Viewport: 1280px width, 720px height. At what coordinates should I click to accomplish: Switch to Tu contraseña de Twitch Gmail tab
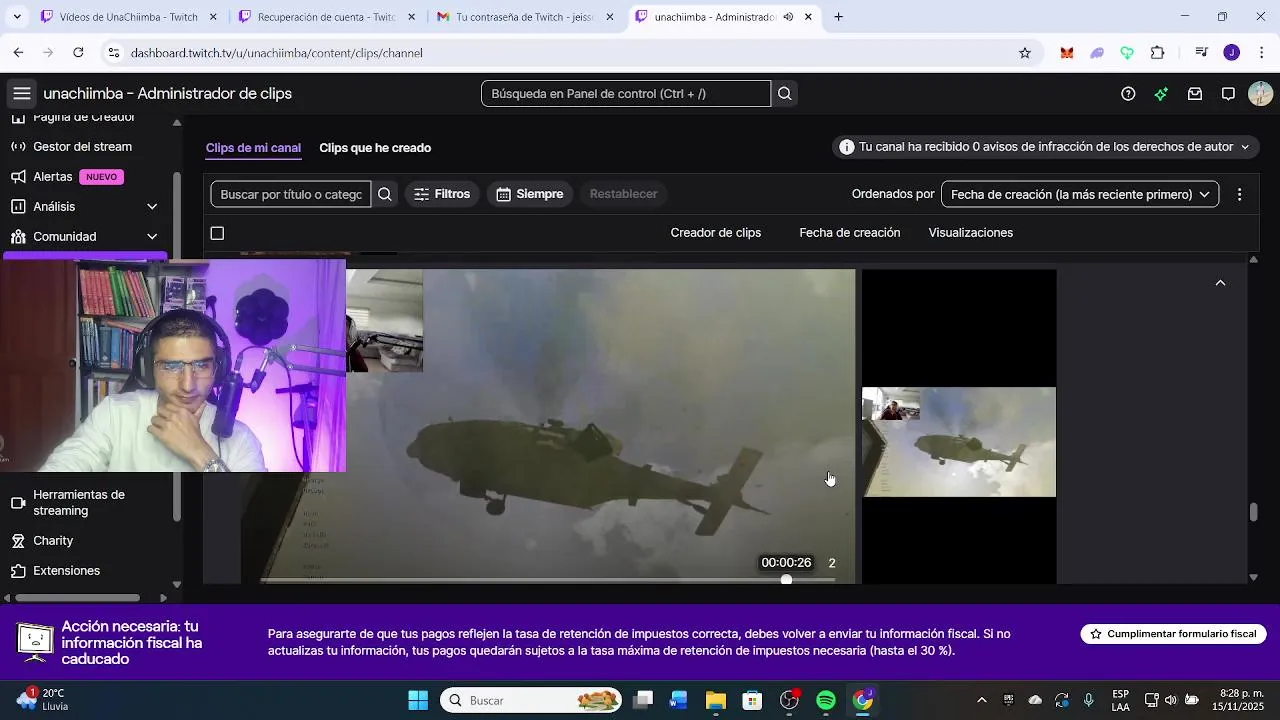pyautogui.click(x=525, y=17)
